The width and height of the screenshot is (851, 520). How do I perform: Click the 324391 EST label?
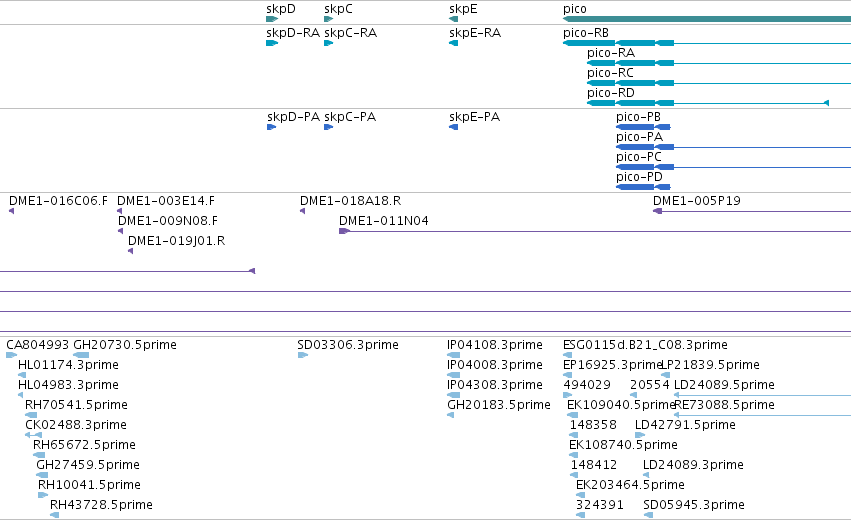point(600,505)
